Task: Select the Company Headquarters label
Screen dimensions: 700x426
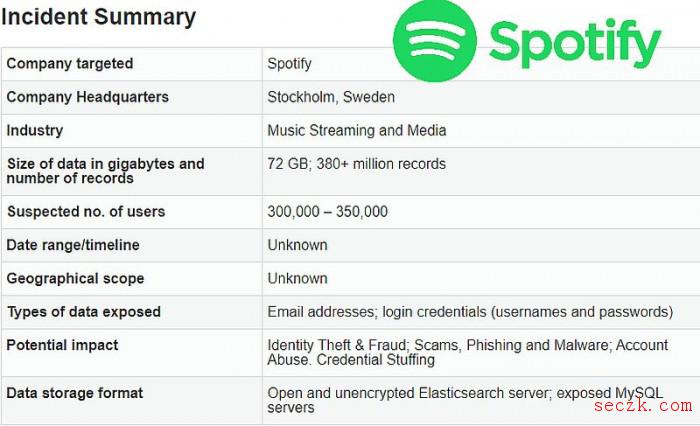Action: [x=88, y=97]
